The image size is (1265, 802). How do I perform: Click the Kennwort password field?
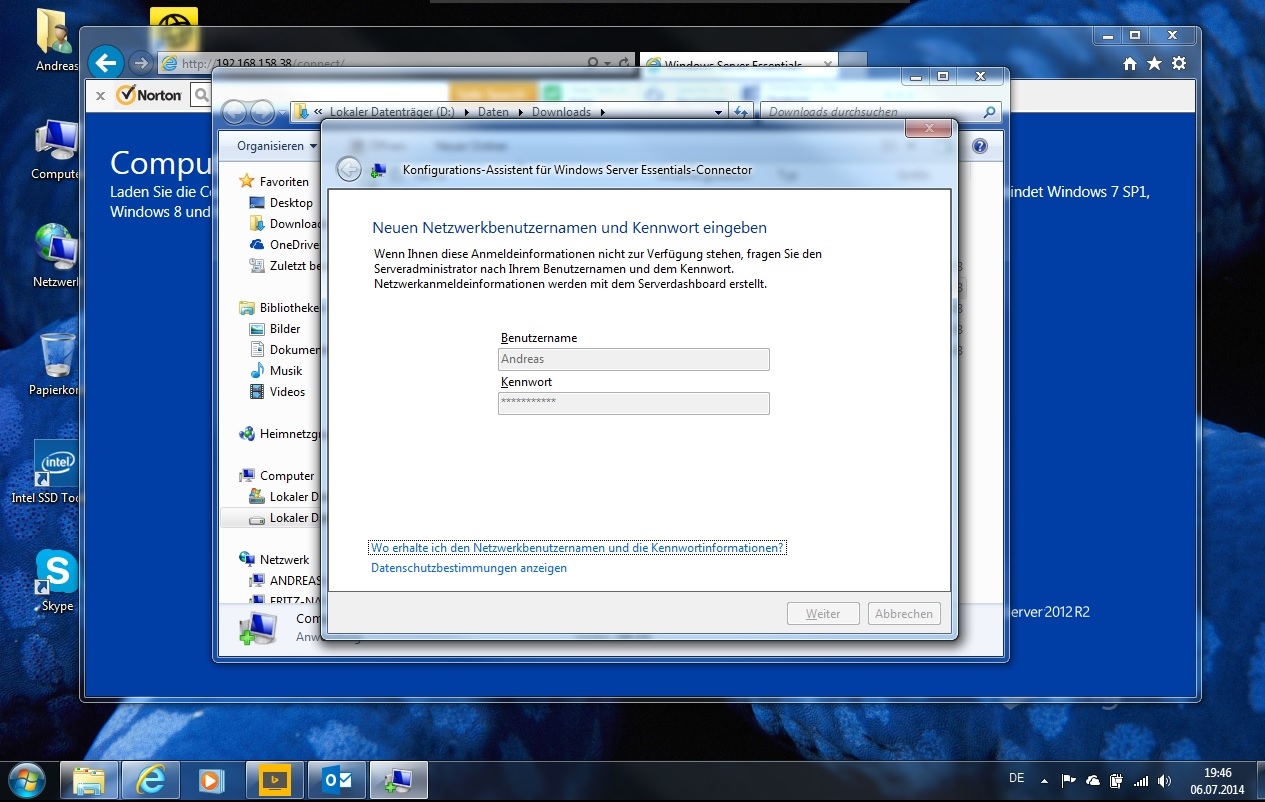pos(634,403)
